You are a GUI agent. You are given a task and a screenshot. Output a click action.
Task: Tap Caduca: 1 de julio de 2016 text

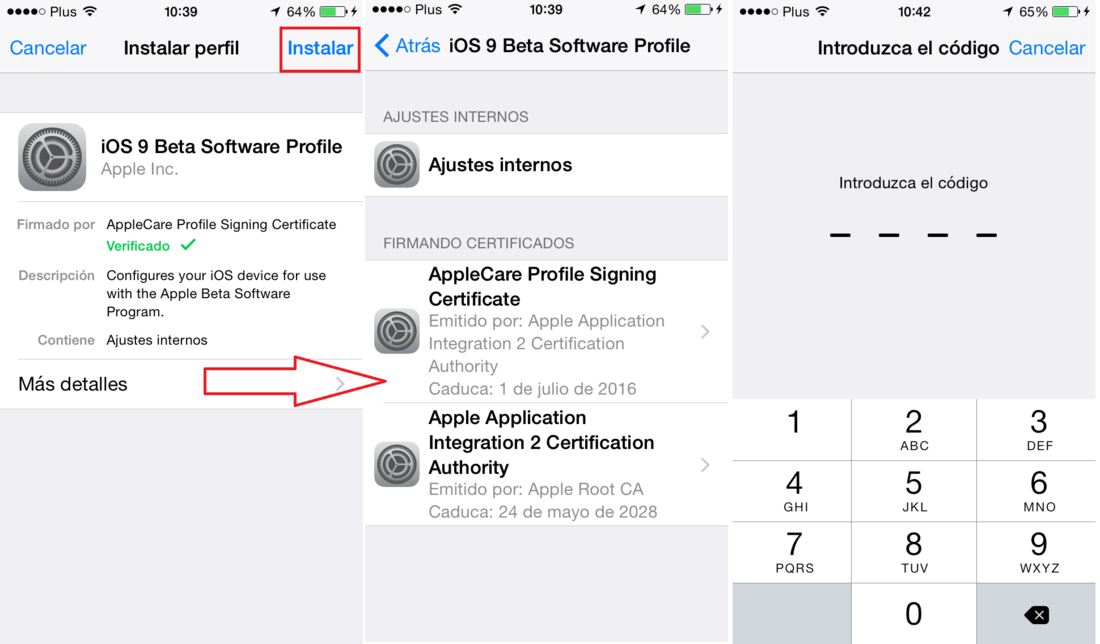pyautogui.click(x=532, y=389)
